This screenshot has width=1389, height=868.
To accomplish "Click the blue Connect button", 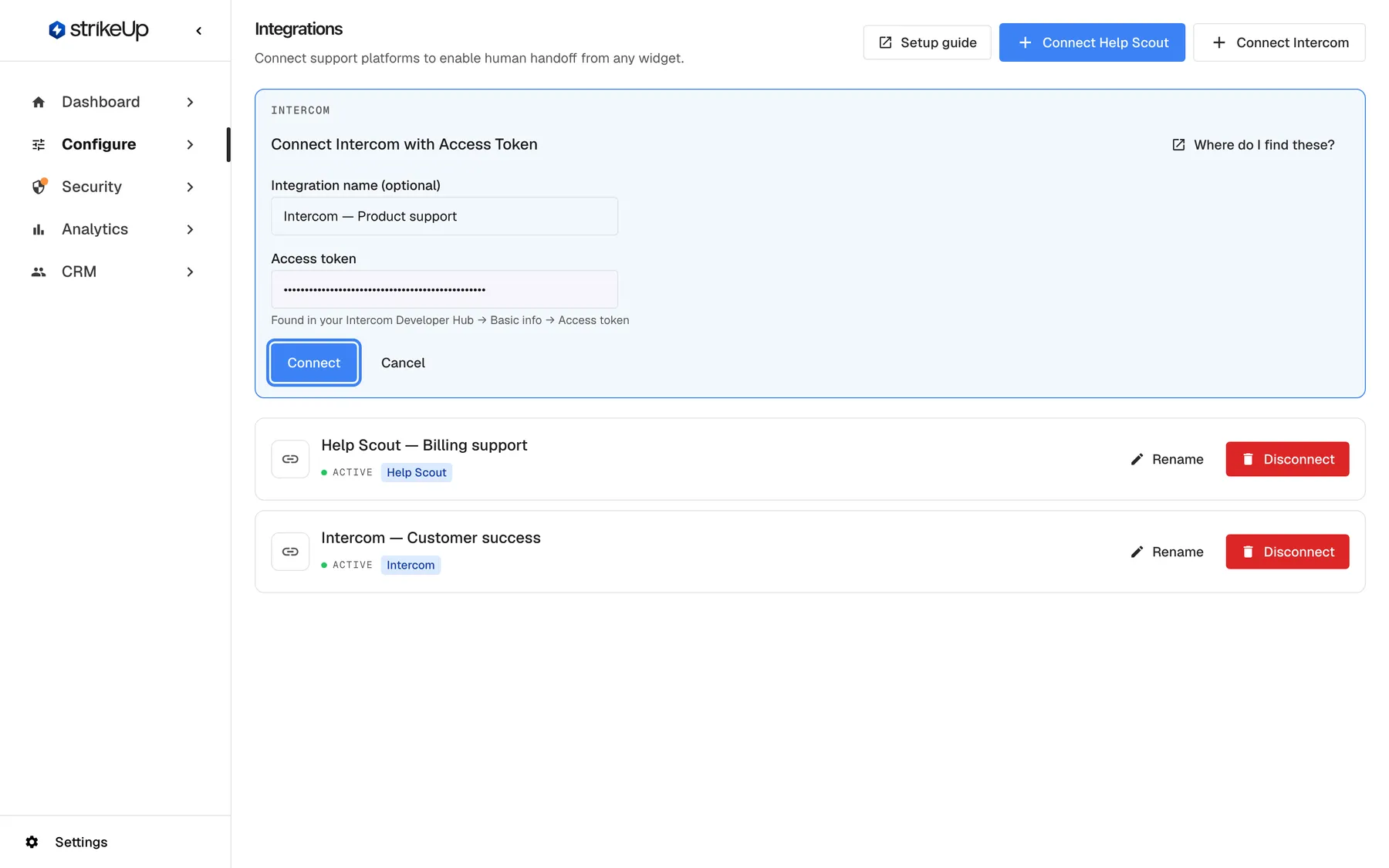I will click(x=313, y=363).
